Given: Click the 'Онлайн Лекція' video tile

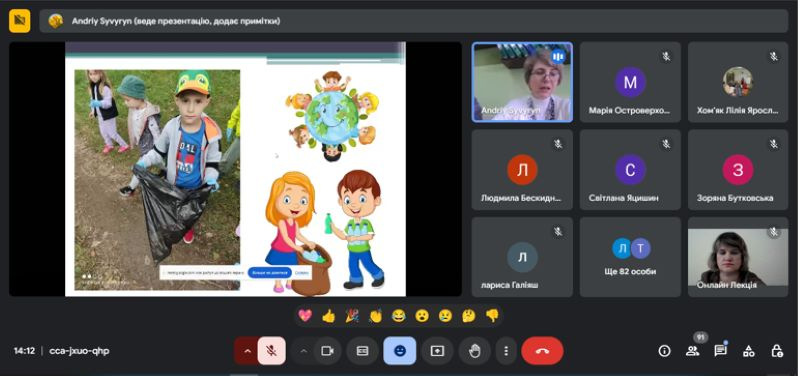Looking at the screenshot, I should [x=738, y=257].
